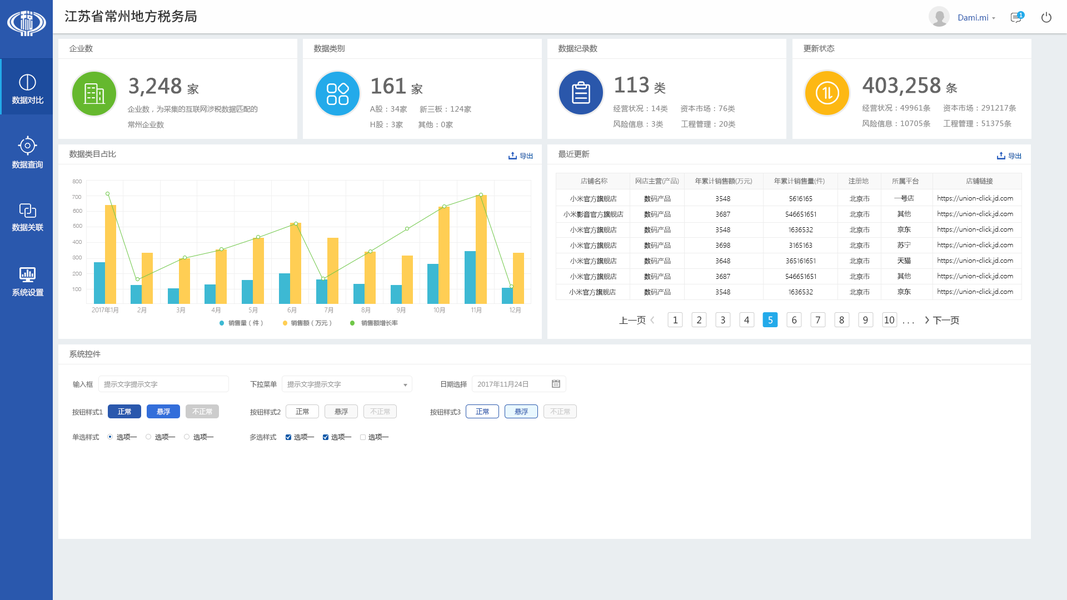The height and width of the screenshot is (600, 1067).
Task: Open the 数据关联 sidebar icon
Action: pyautogui.click(x=27, y=210)
